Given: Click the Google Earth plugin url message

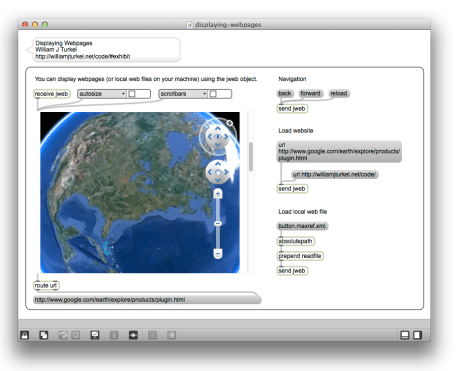Looking at the screenshot, I should pos(339,151).
